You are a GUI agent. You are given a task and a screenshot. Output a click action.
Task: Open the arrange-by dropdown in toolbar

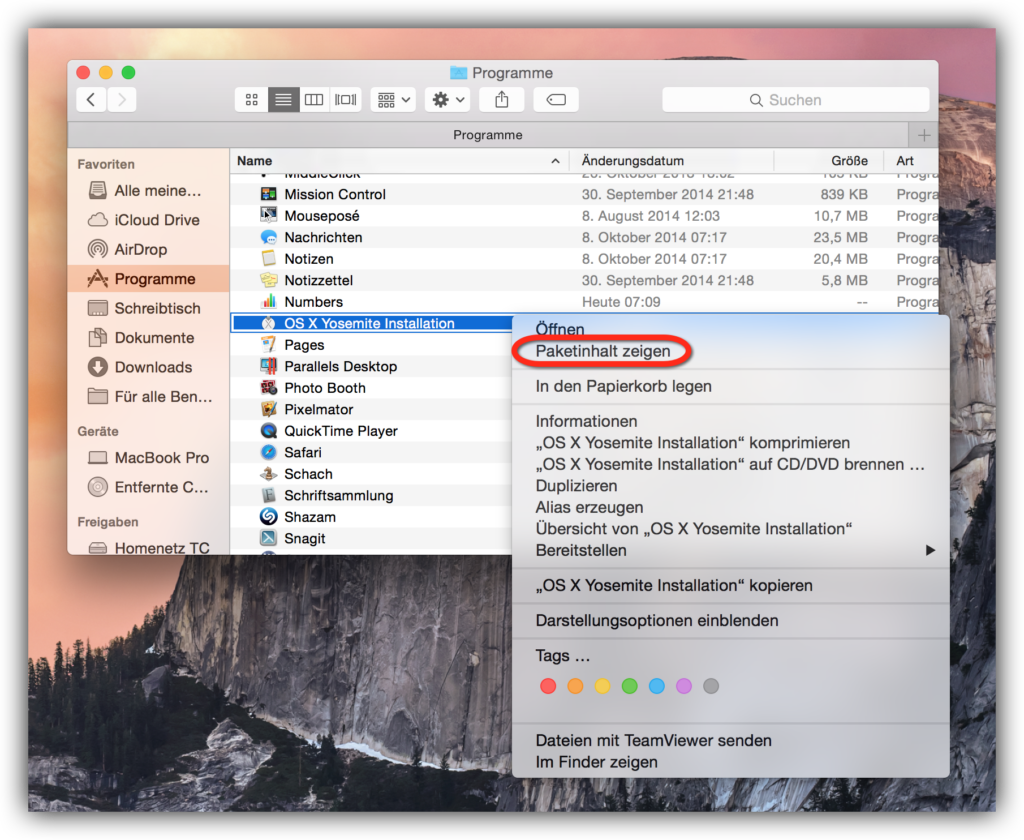(393, 100)
